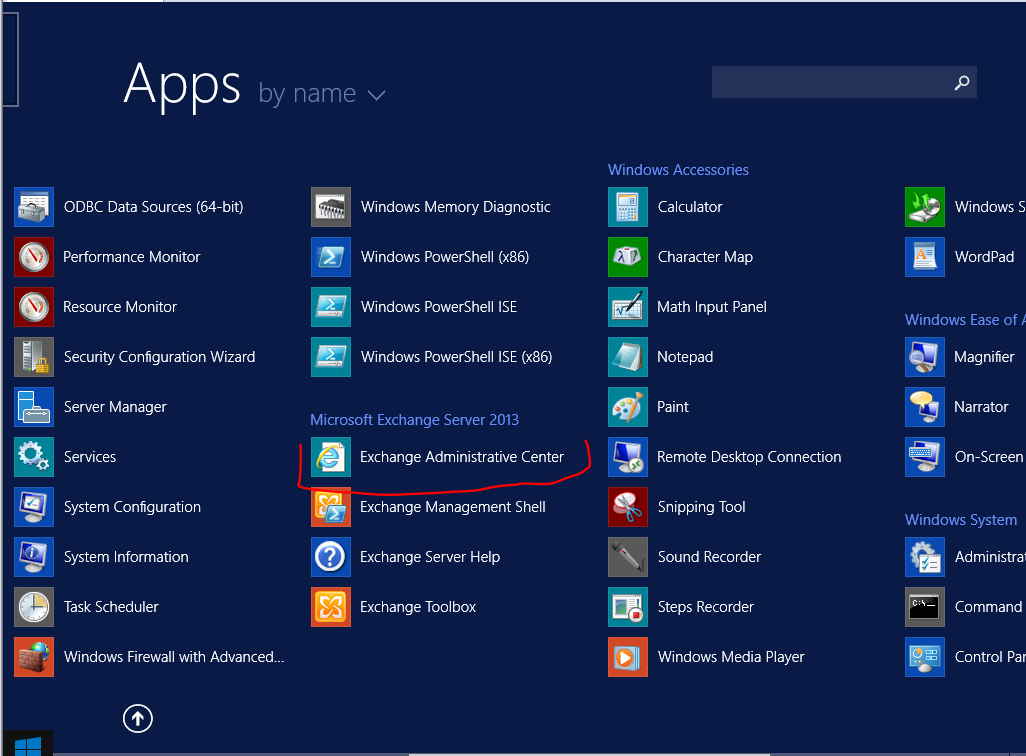Open WordPad icon
The height and width of the screenshot is (756, 1026).
(x=925, y=257)
